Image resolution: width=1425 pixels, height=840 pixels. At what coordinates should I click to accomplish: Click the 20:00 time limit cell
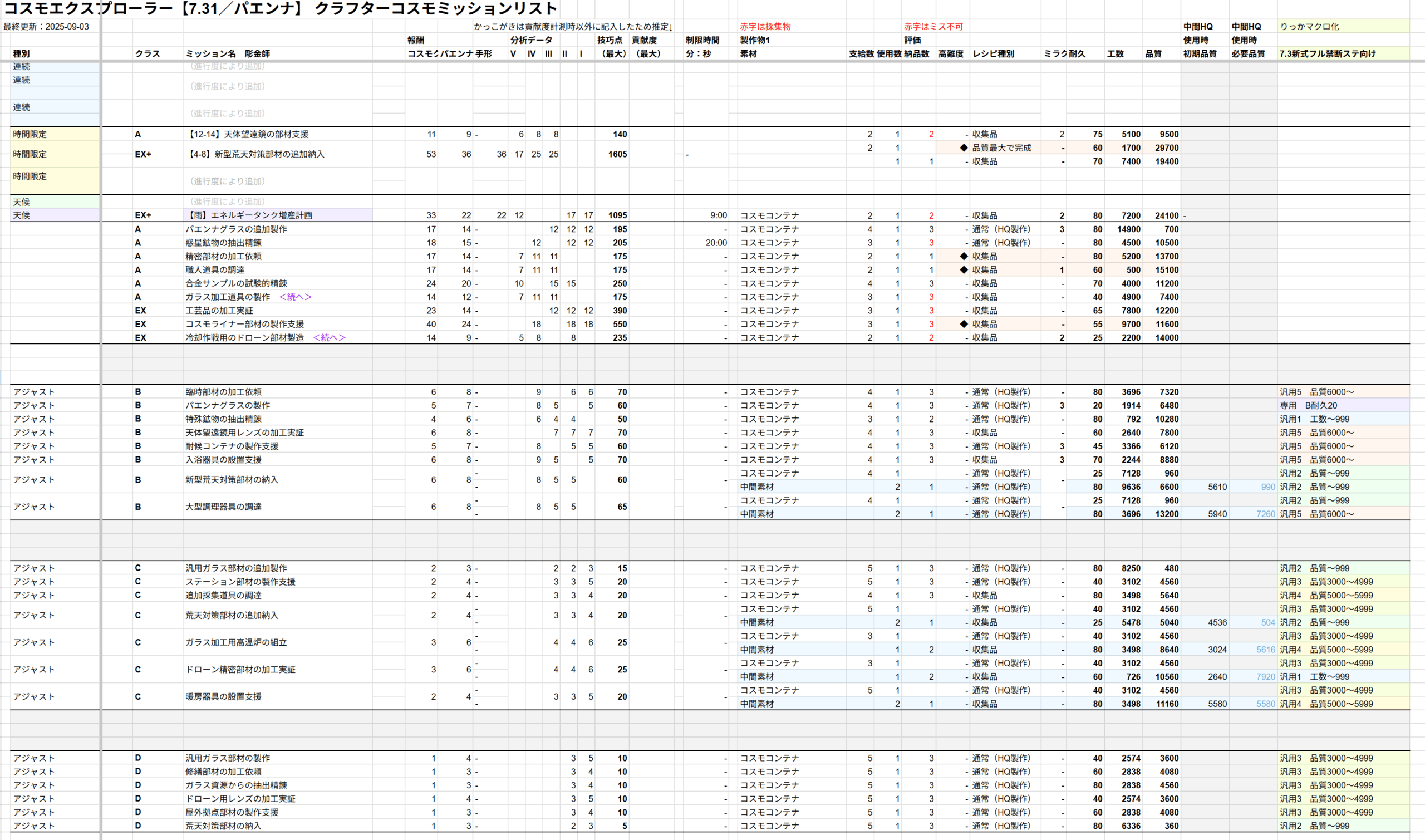[x=716, y=243]
